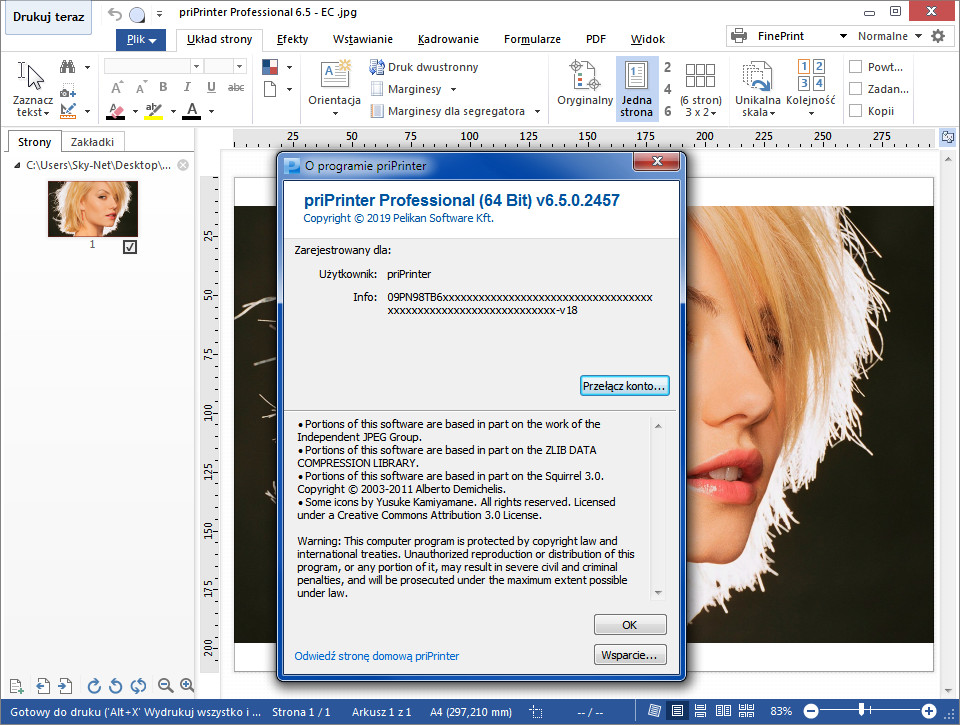This screenshot has height=725, width=960.
Task: Toggle single page view in status bar
Action: (677, 711)
